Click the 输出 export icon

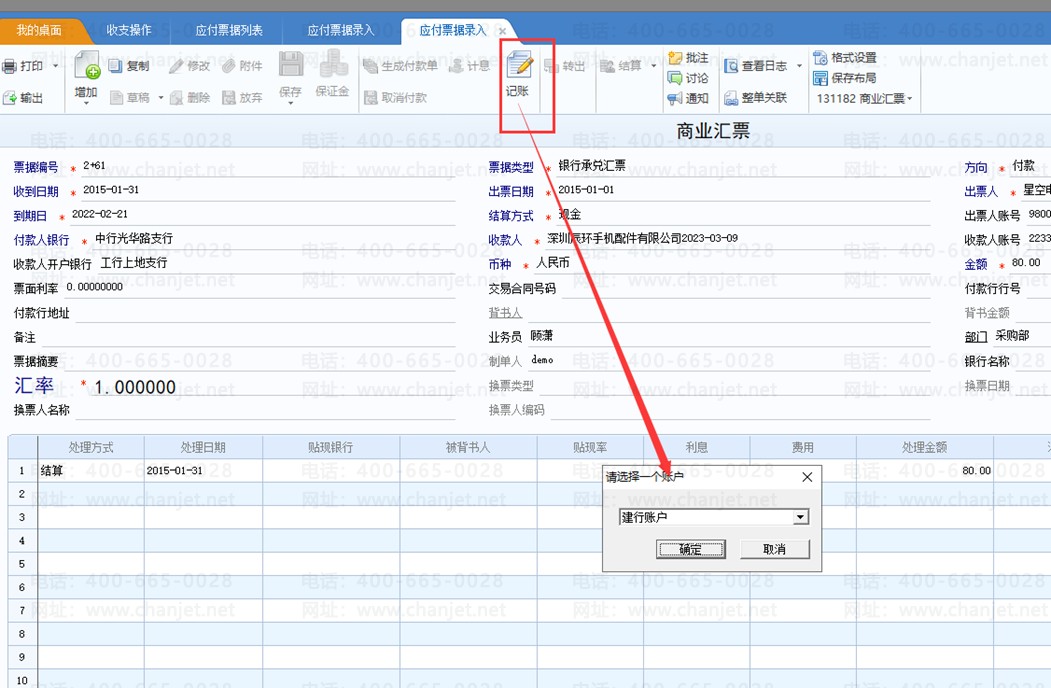pos(9,98)
